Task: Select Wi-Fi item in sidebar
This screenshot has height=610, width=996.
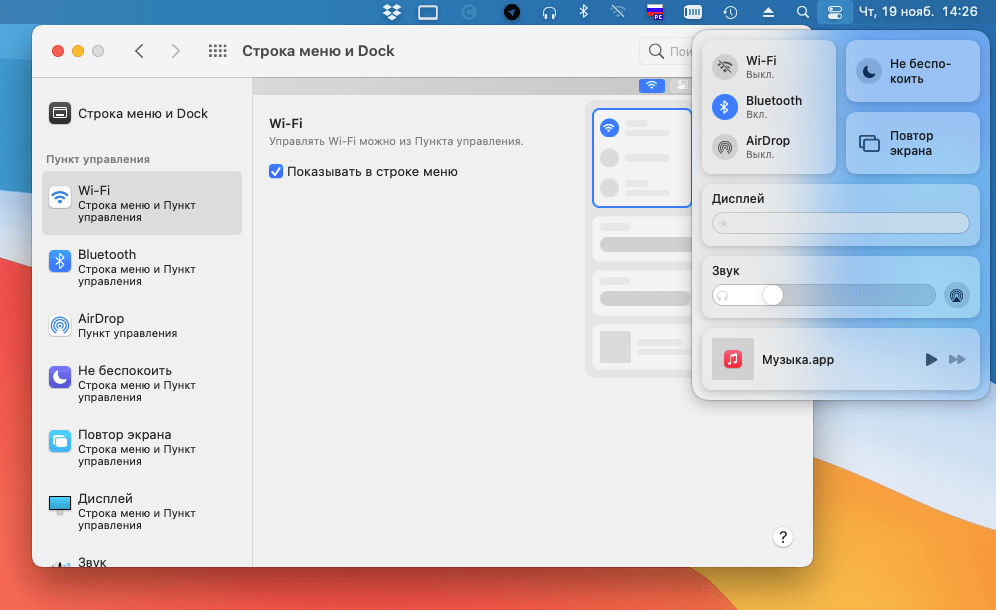Action: click(142, 203)
